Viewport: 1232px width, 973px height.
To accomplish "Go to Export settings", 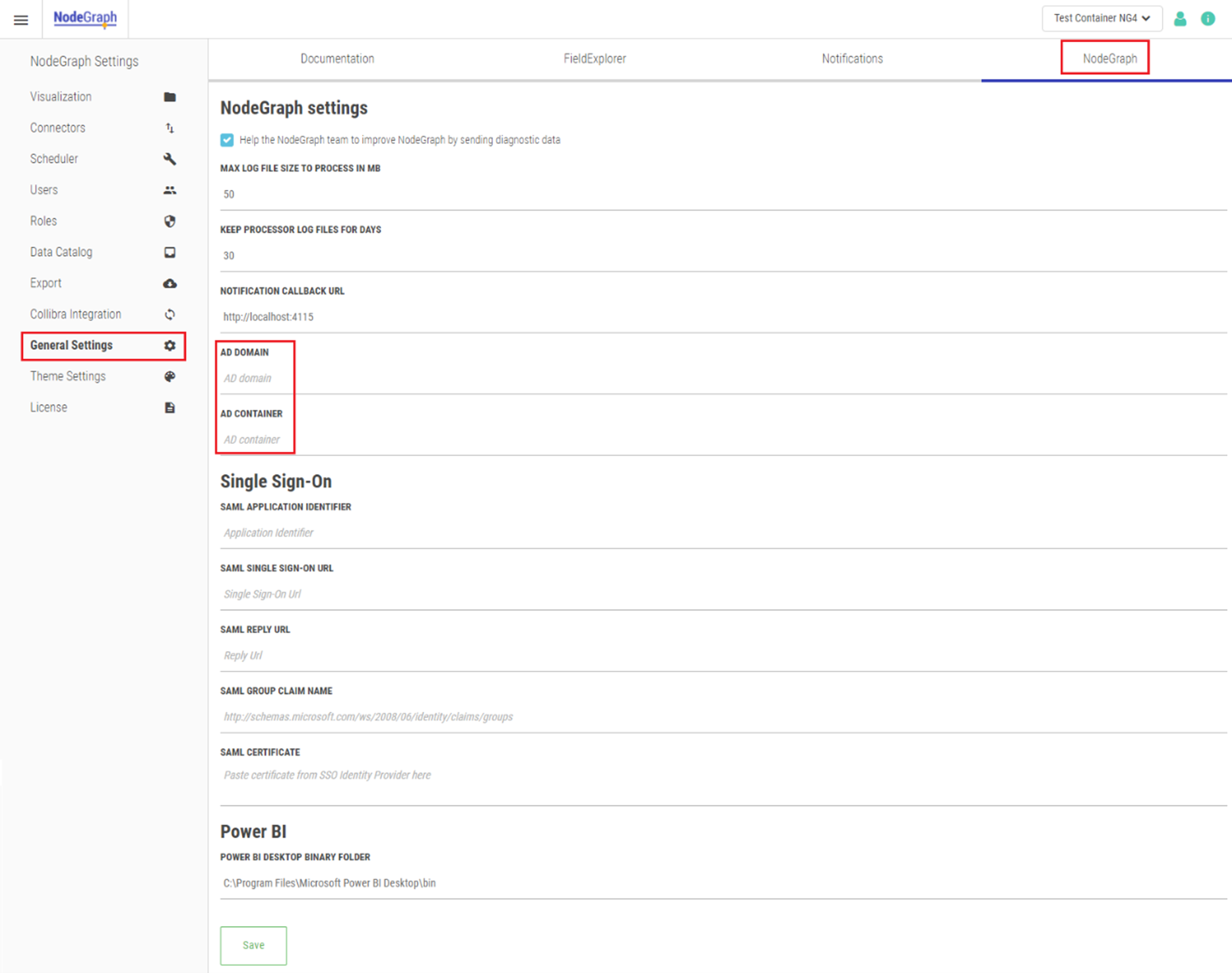I will 46,283.
